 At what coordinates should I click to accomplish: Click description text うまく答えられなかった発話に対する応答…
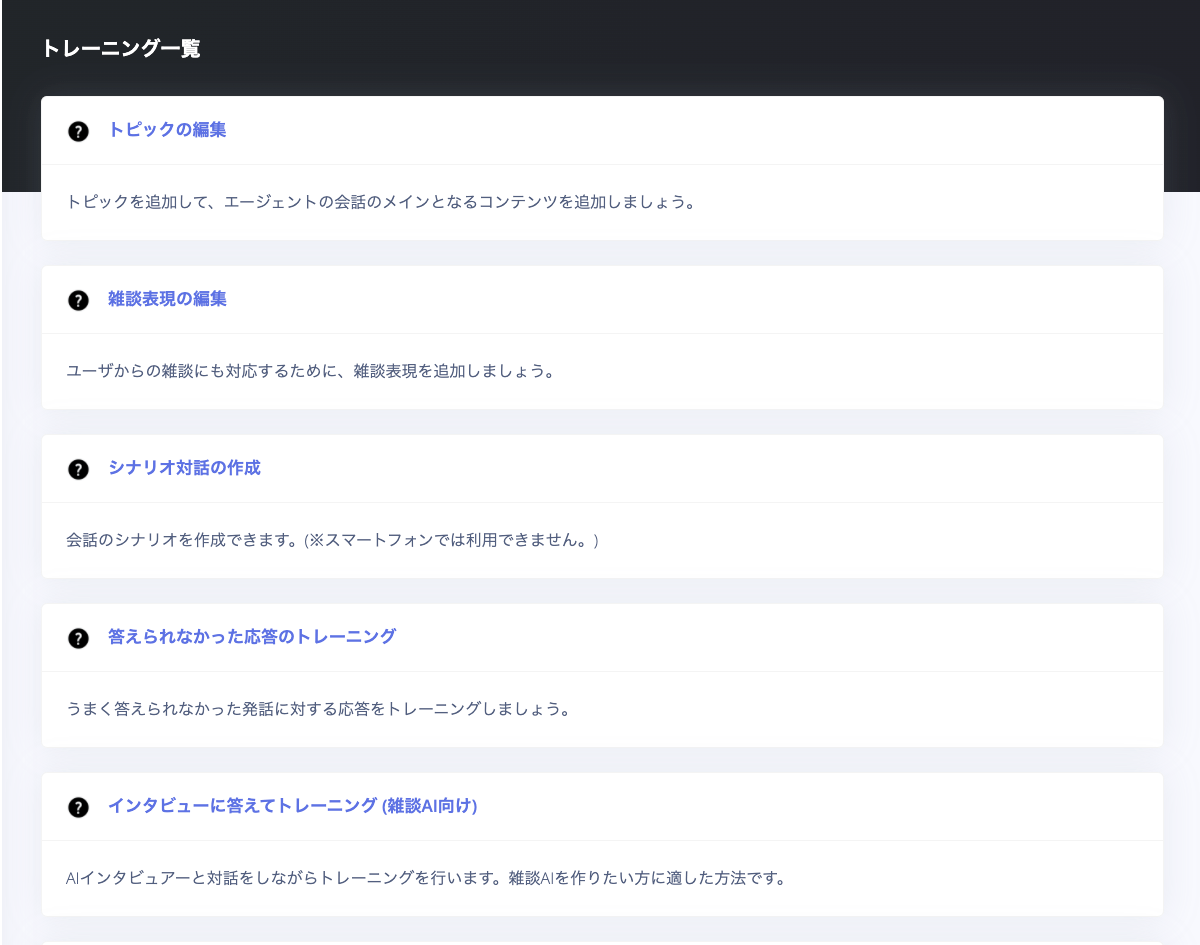318,709
